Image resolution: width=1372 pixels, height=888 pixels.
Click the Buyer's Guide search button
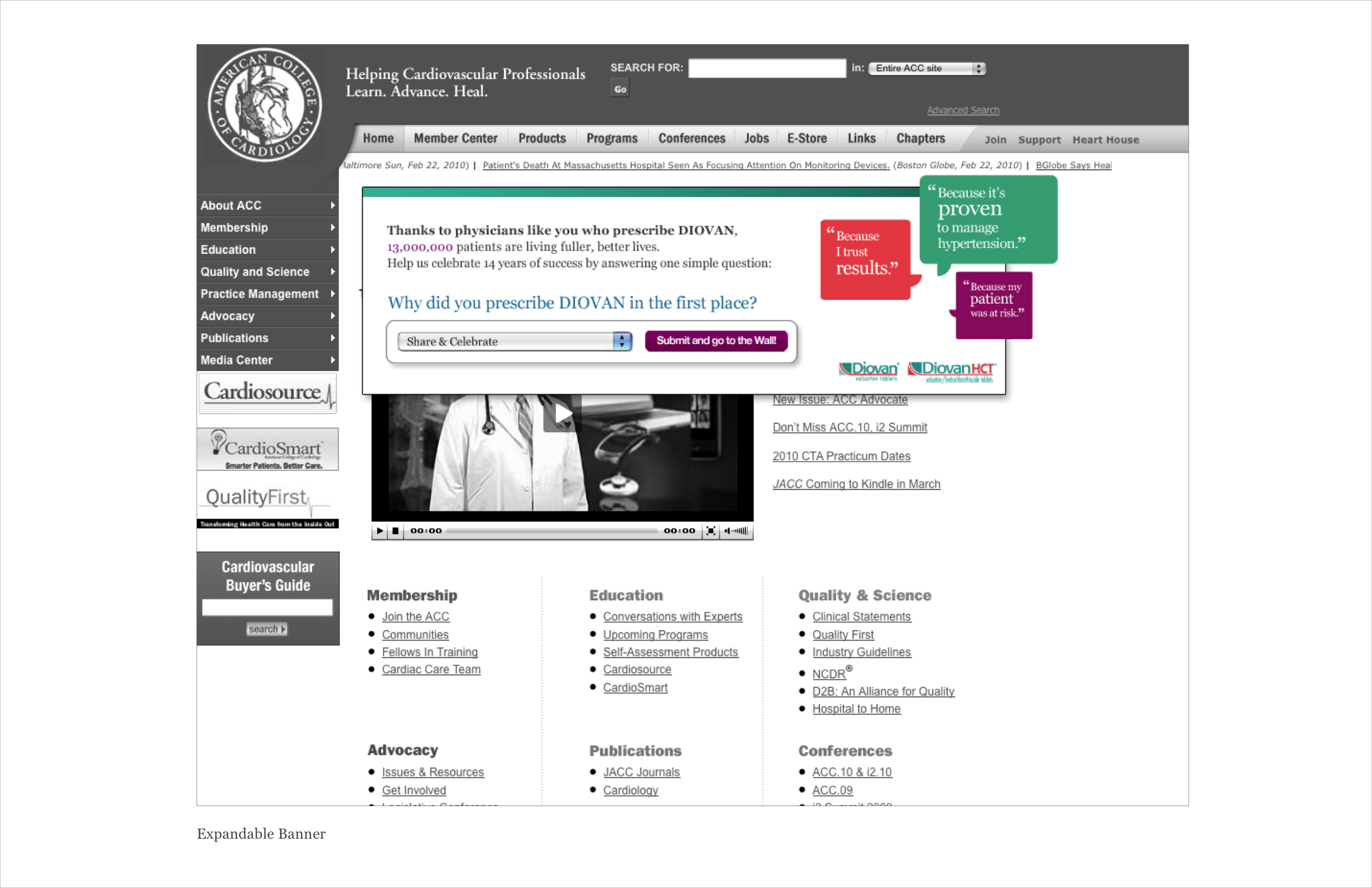[x=267, y=629]
